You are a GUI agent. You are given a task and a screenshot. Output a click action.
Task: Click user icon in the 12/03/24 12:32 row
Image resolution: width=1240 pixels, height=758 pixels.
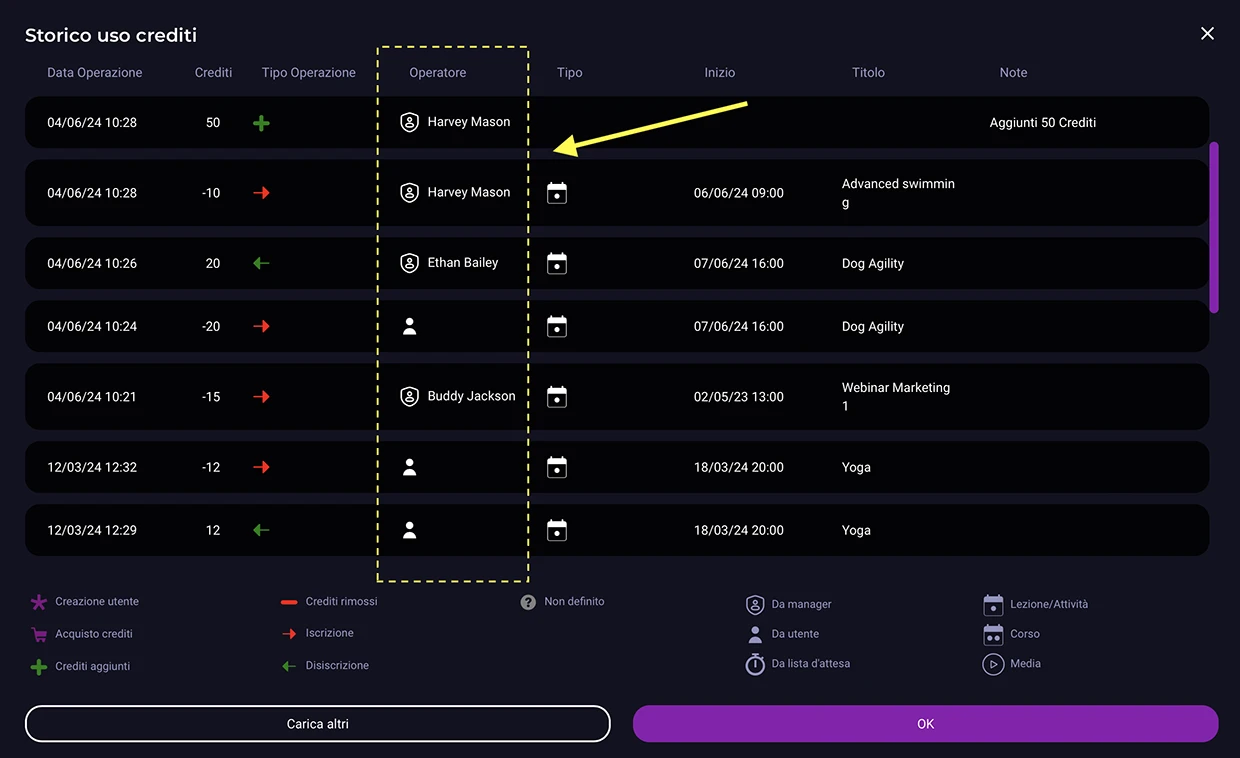click(x=409, y=467)
